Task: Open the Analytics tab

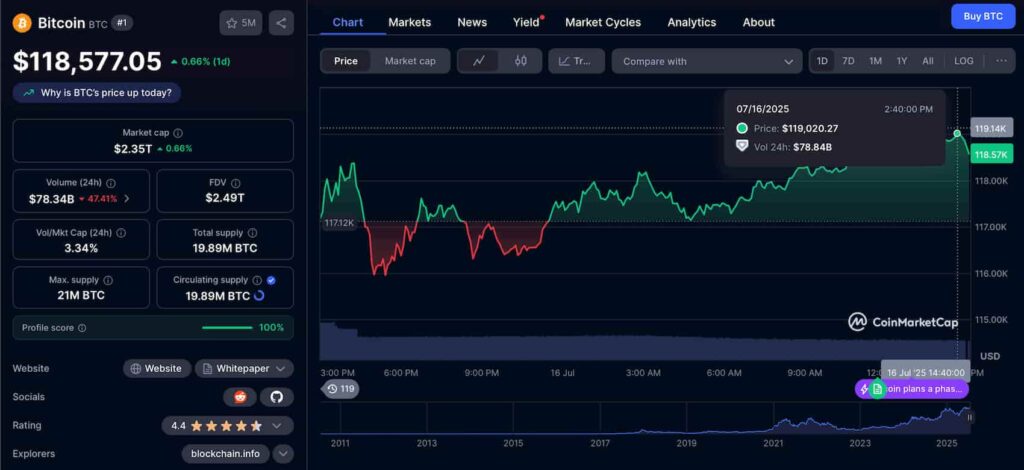Action: (692, 22)
